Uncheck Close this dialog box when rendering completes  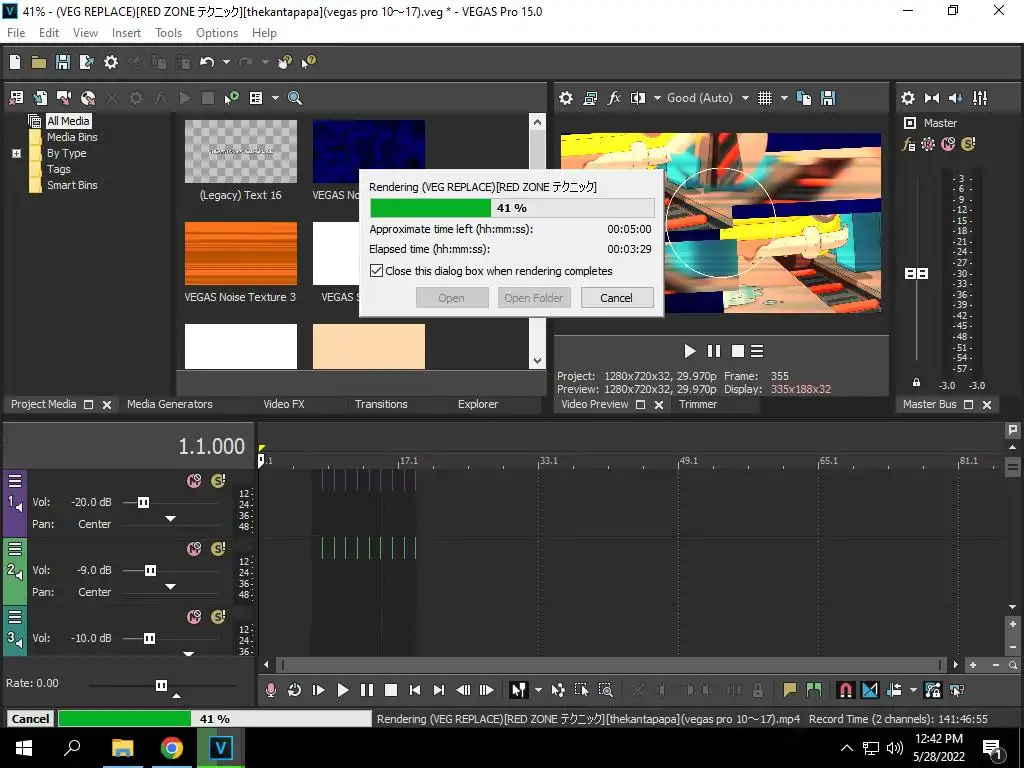(376, 270)
